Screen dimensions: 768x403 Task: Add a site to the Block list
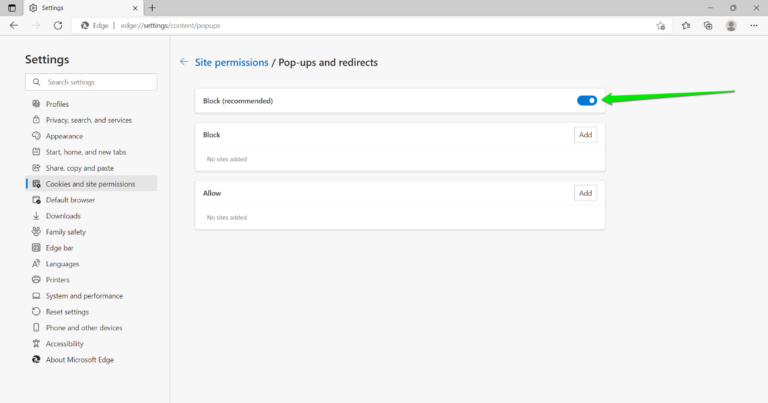tap(585, 135)
